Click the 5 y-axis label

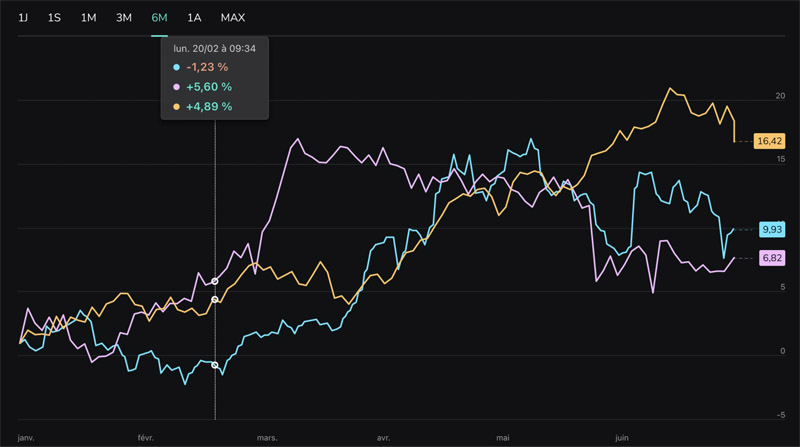[783, 287]
